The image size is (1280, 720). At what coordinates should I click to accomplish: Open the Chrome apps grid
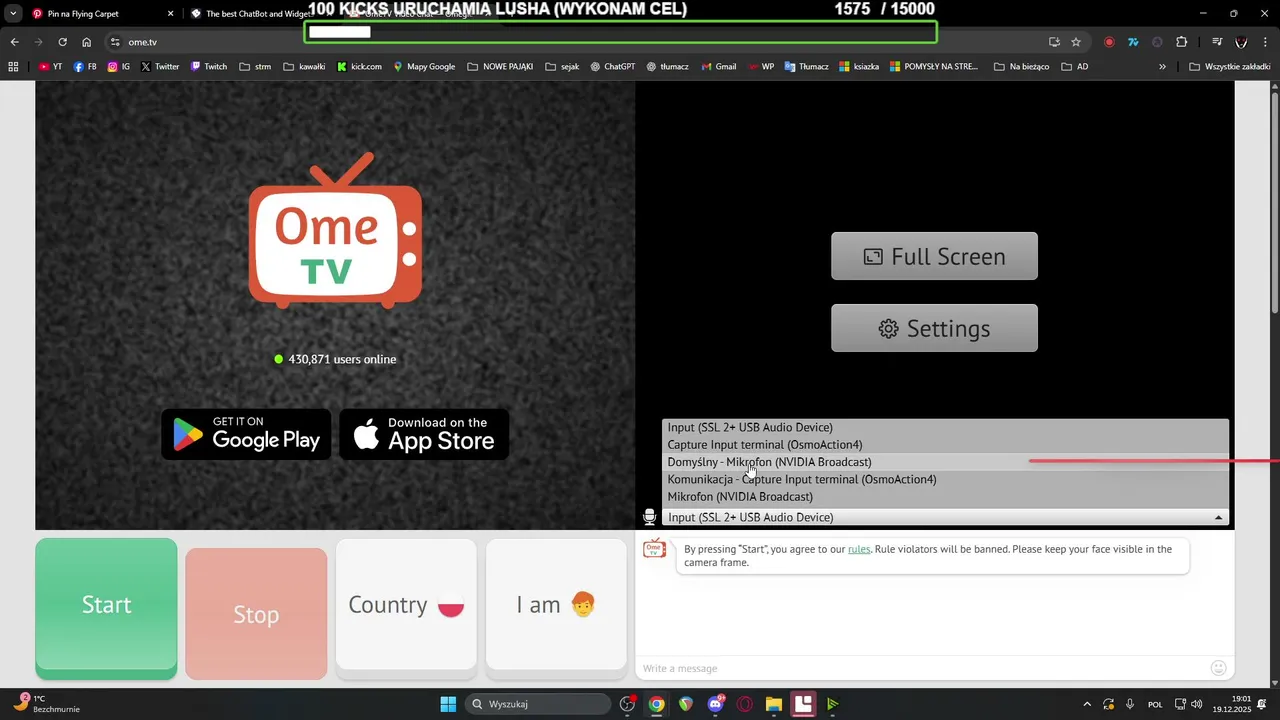pyautogui.click(x=13, y=67)
